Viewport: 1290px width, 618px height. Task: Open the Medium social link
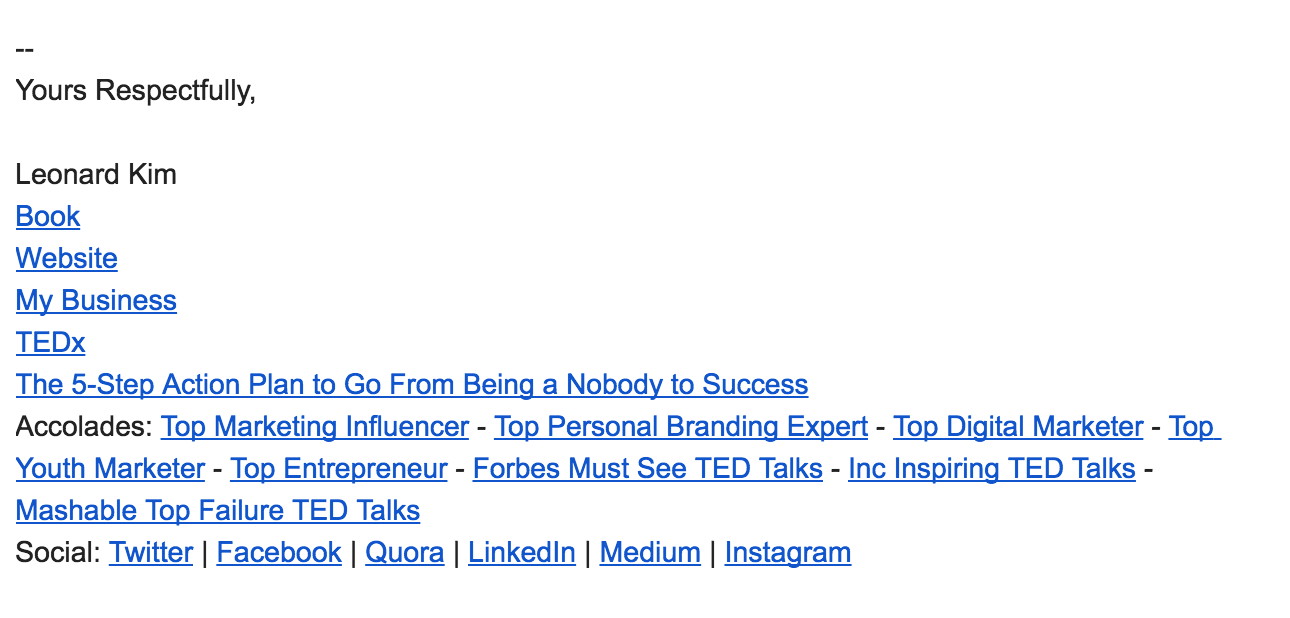650,553
